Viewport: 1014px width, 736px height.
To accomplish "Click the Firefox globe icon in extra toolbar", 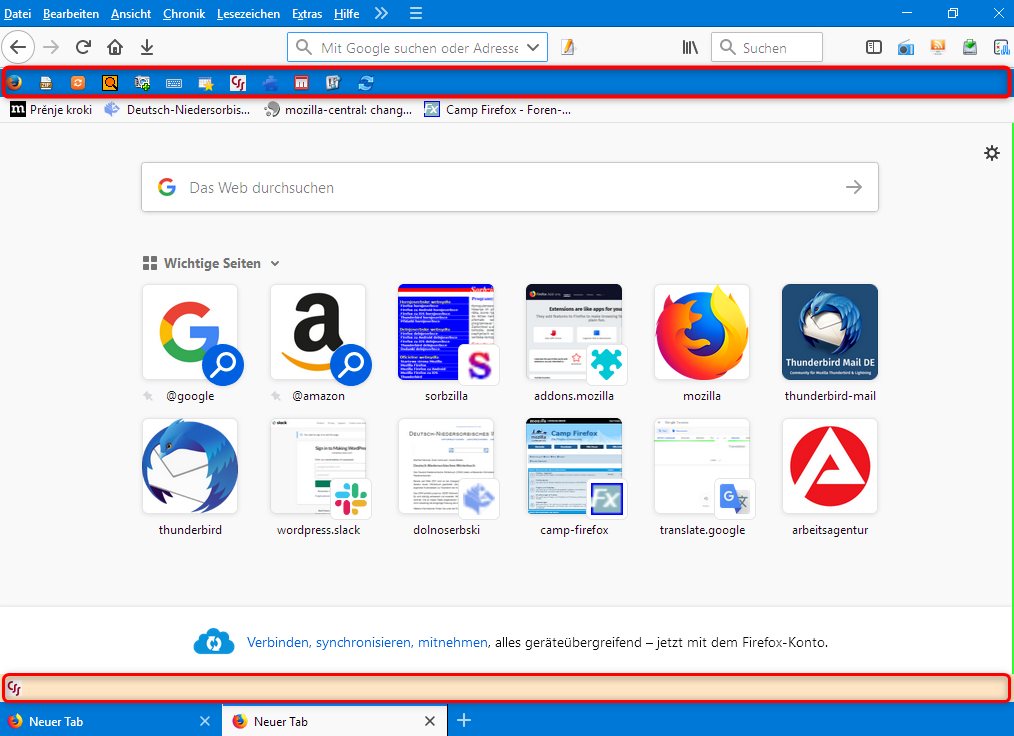I will tap(14, 82).
